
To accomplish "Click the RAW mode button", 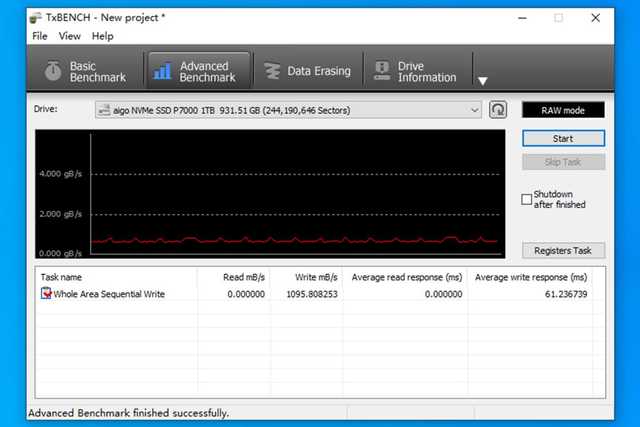I will click(563, 110).
